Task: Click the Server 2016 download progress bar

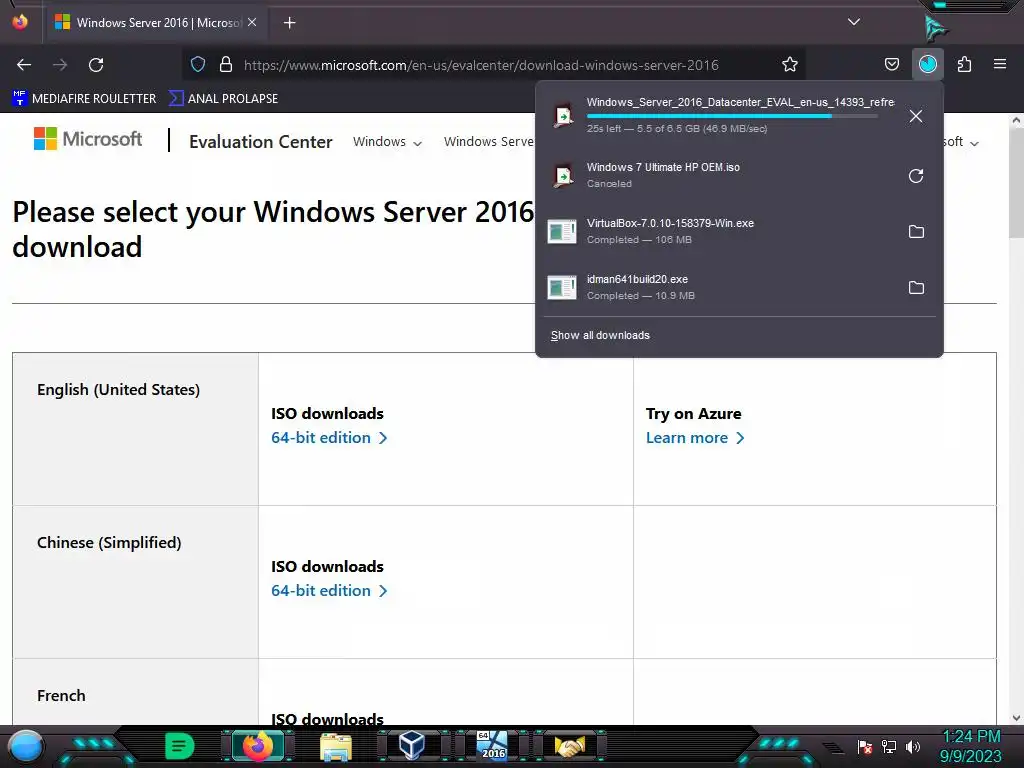Action: pyautogui.click(x=732, y=116)
